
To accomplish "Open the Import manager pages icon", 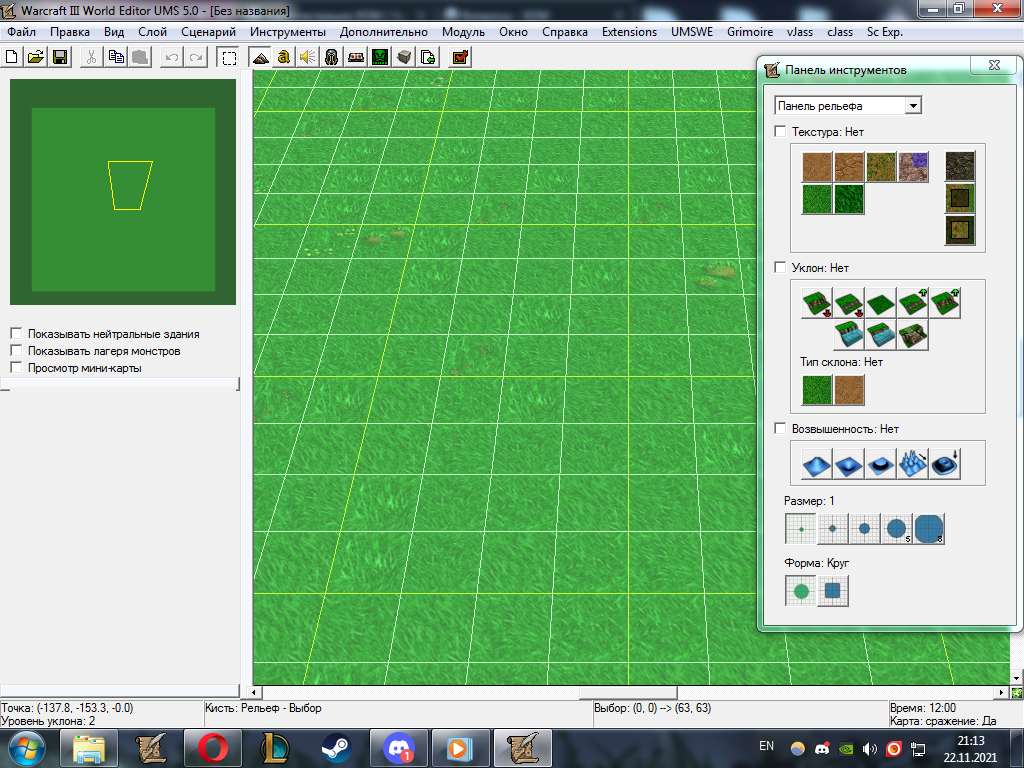I will pyautogui.click(x=428, y=57).
